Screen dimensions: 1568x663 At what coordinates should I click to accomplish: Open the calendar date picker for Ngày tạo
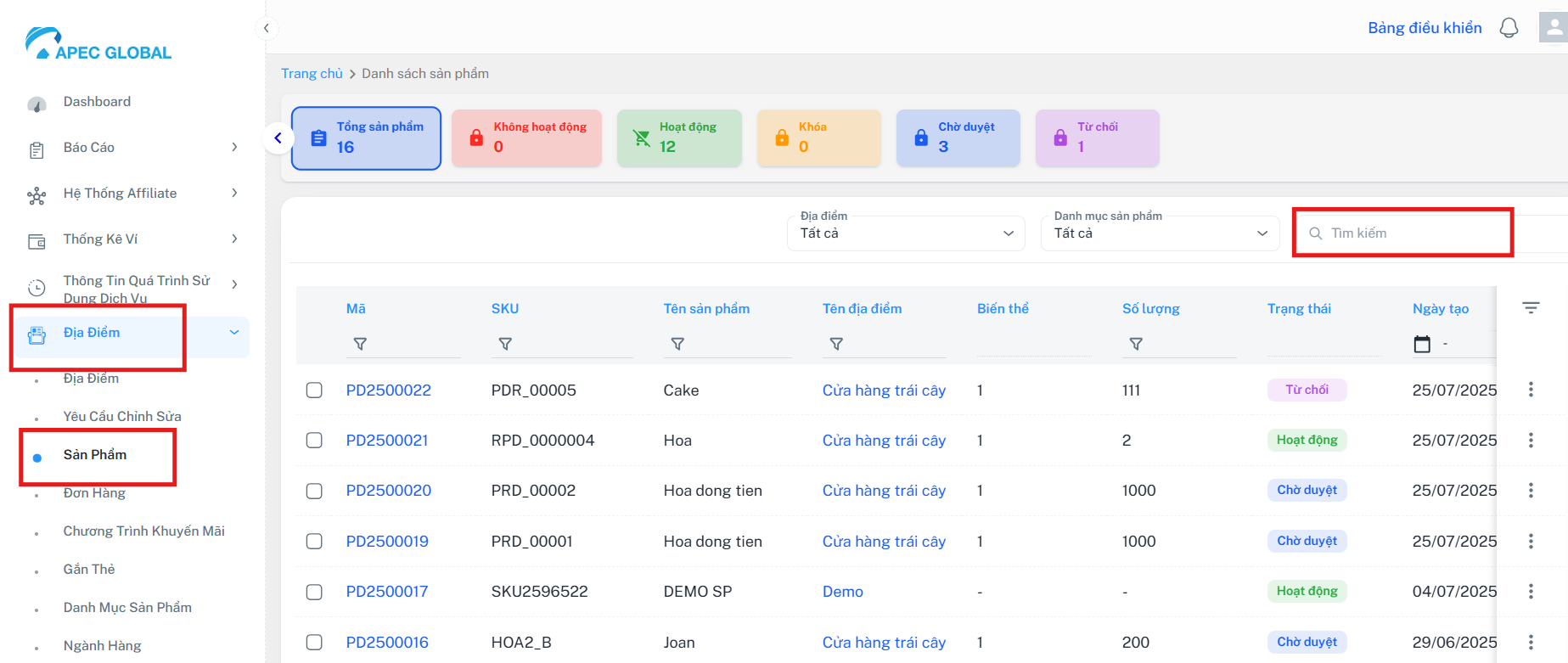(1422, 344)
